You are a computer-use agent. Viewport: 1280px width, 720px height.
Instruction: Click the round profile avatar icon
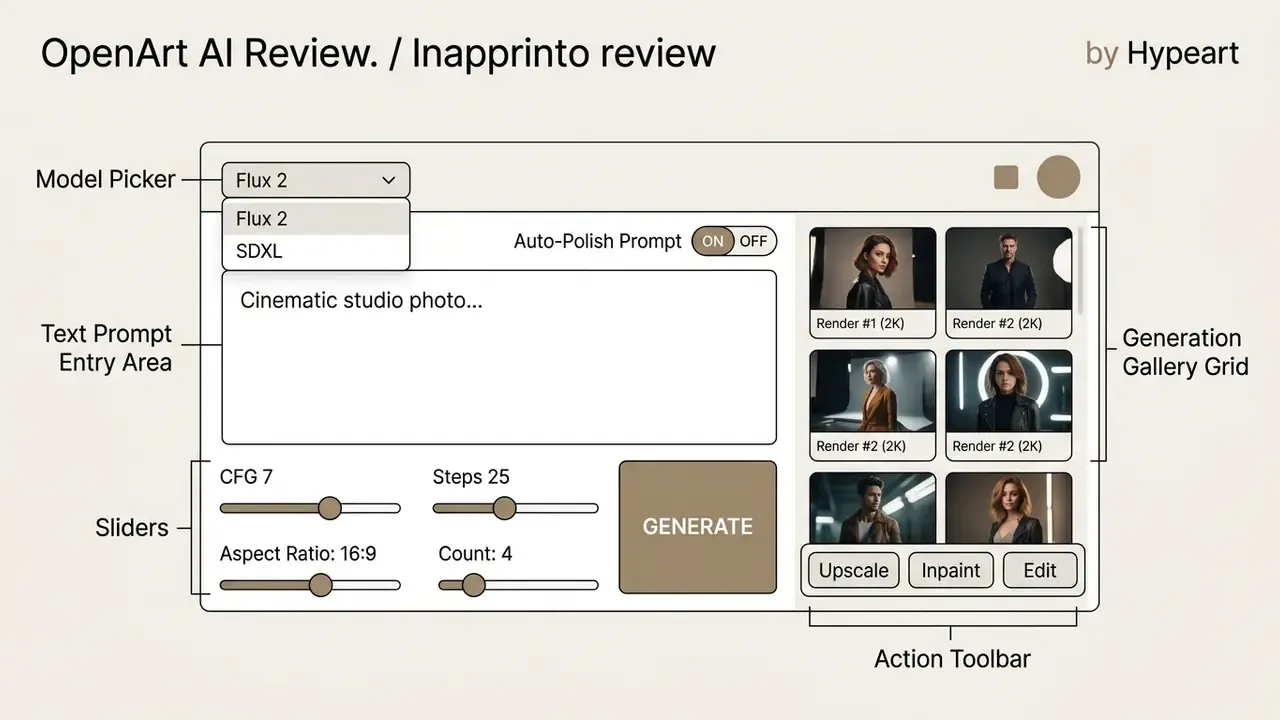pyautogui.click(x=1058, y=177)
